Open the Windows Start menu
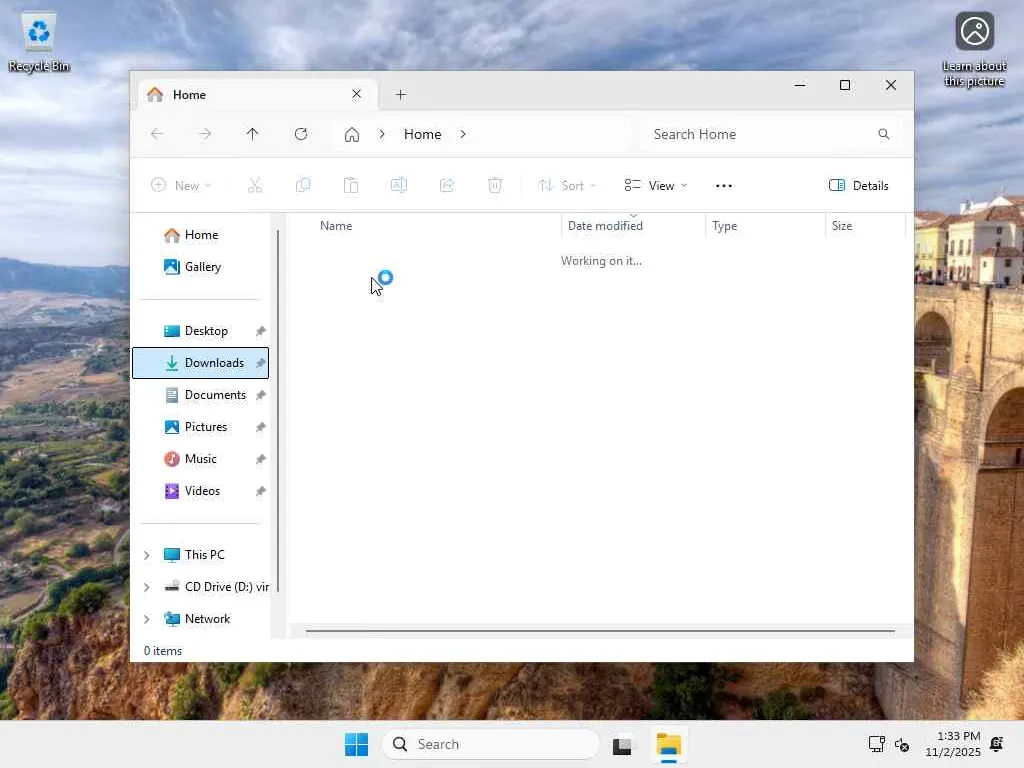The width and height of the screenshot is (1024, 768). [357, 744]
